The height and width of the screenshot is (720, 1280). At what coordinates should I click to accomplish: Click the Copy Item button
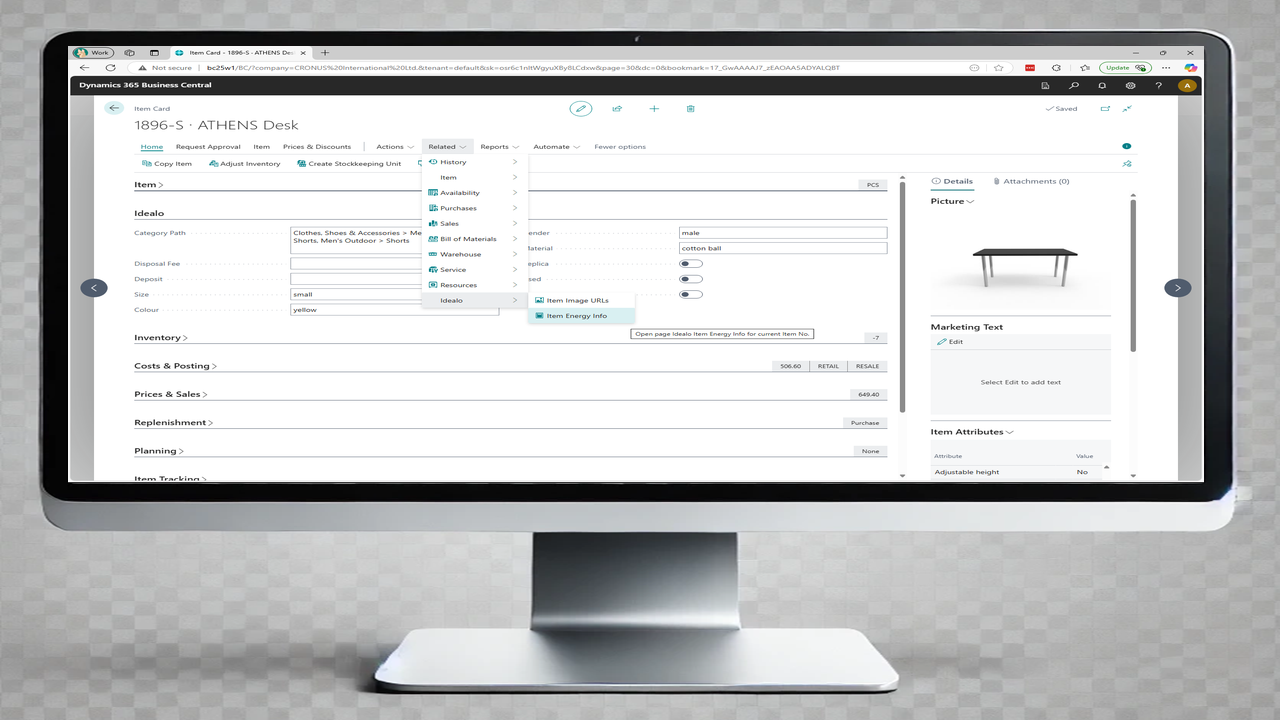pyautogui.click(x=167, y=164)
